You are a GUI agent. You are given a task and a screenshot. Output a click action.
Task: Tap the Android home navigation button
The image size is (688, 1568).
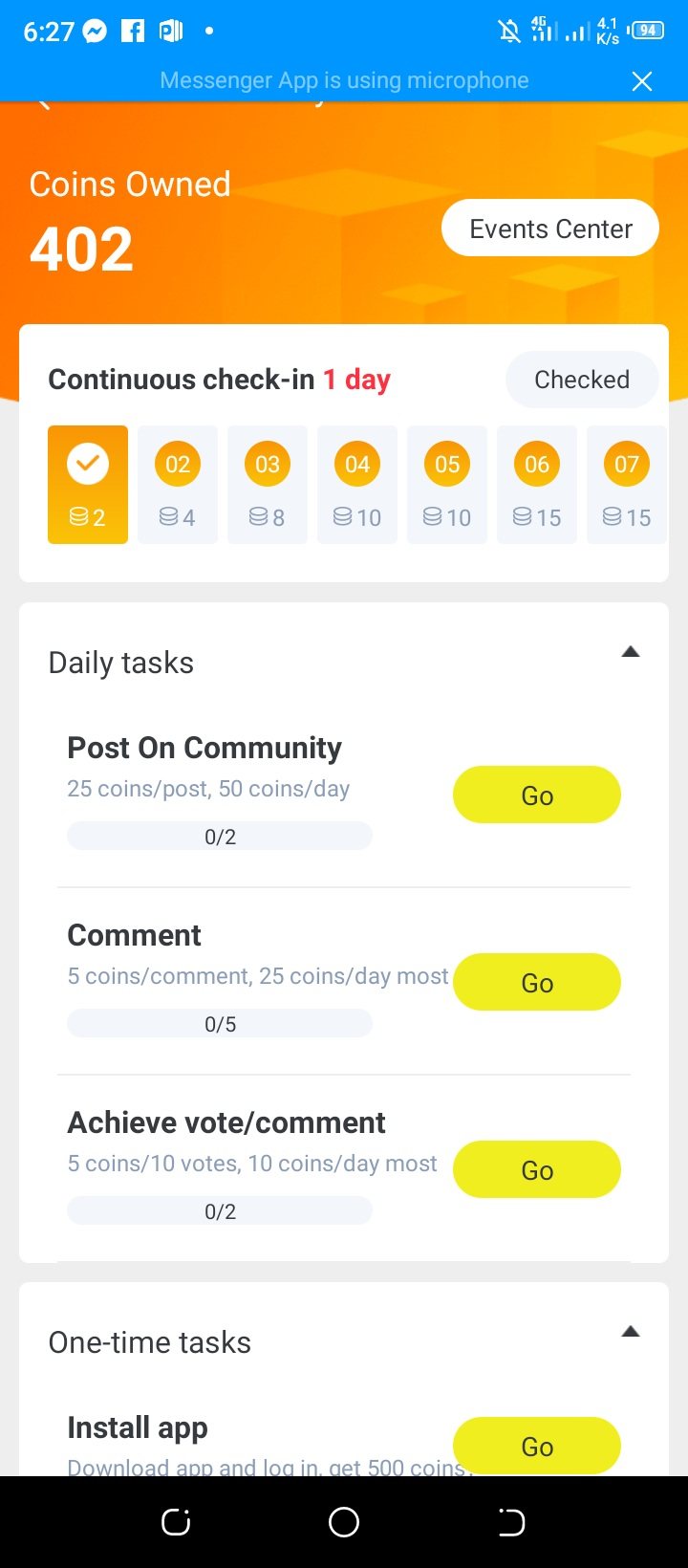point(344,1521)
